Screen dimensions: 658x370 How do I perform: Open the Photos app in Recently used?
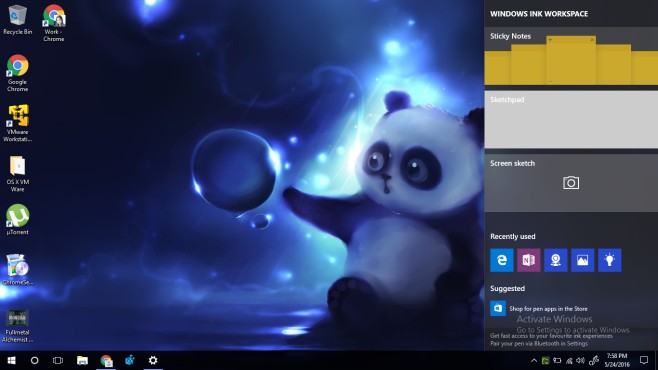(x=582, y=260)
